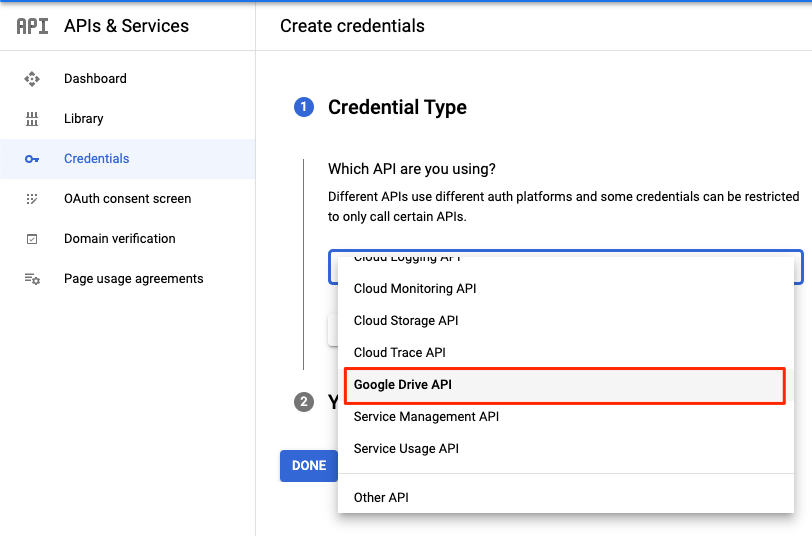This screenshot has width=812, height=536.
Task: Click the Credential Type step heading
Action: coord(397,107)
